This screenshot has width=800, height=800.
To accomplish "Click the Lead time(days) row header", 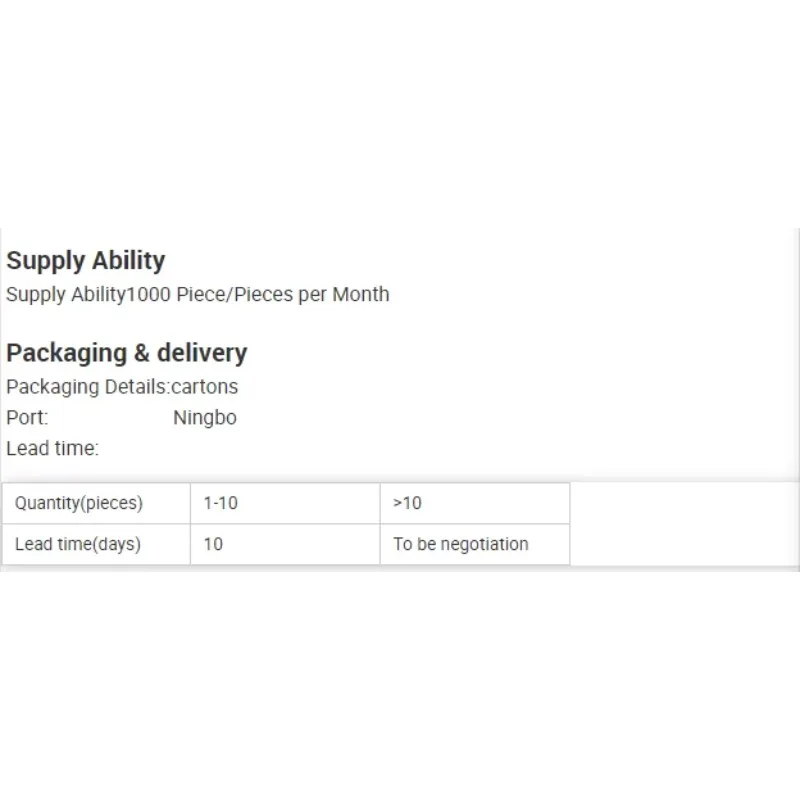I will 96,544.
